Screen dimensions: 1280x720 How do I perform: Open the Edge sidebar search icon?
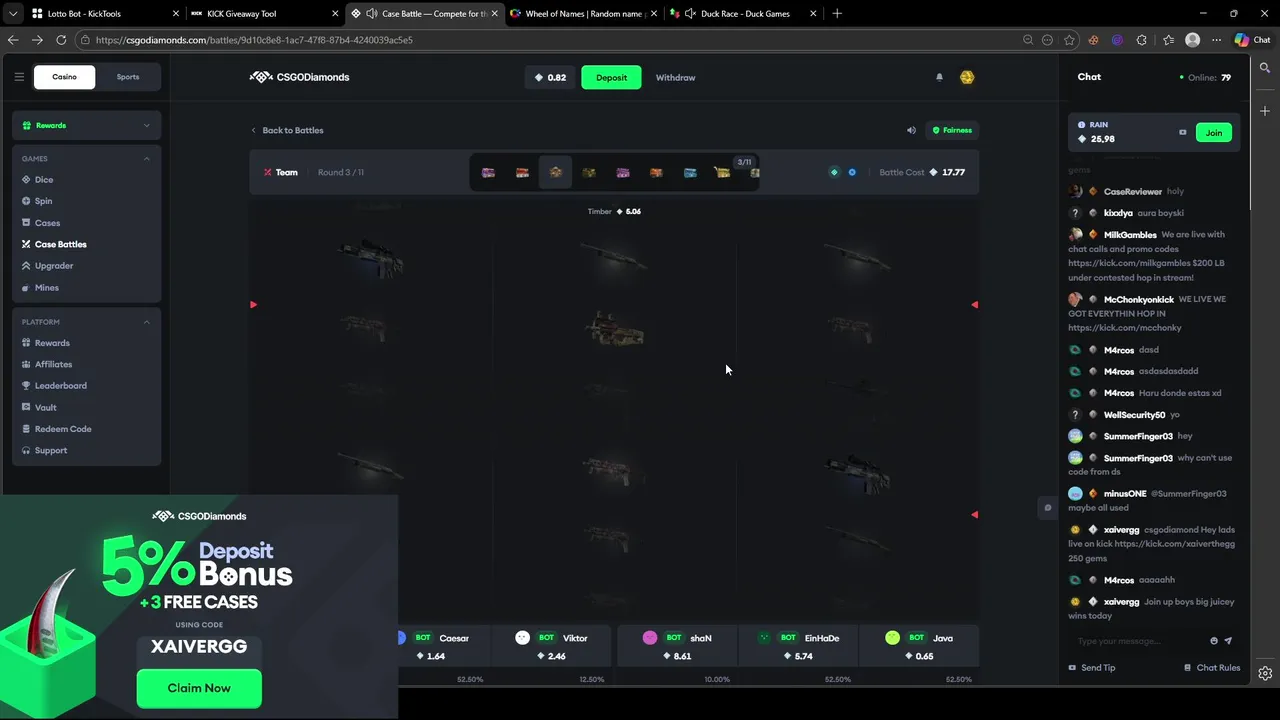click(x=1265, y=68)
